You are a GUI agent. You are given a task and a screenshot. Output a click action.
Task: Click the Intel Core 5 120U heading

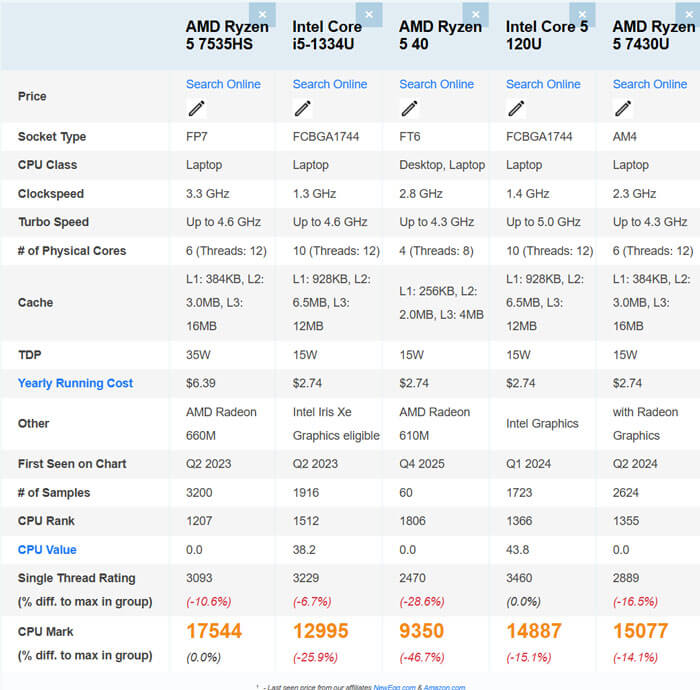(x=547, y=35)
